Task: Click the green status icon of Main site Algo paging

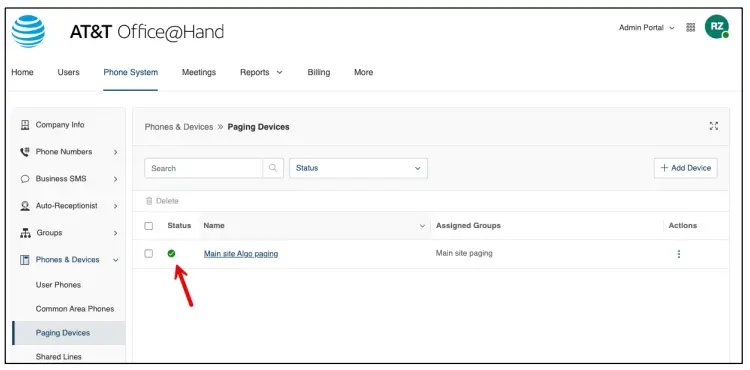Action: click(171, 253)
